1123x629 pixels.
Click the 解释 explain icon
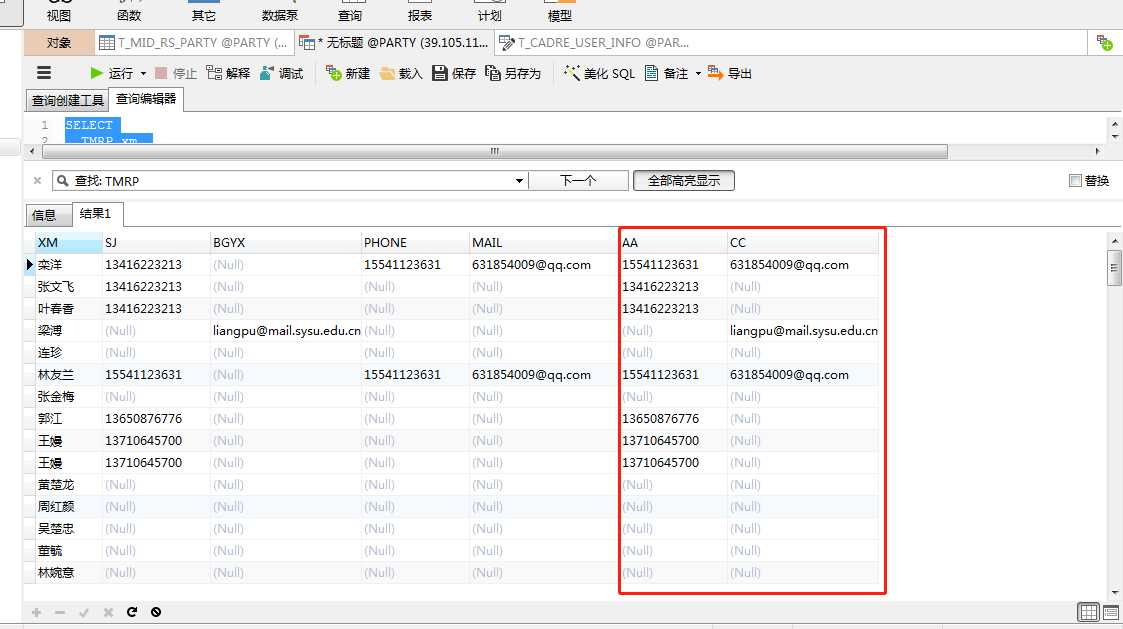(x=213, y=73)
